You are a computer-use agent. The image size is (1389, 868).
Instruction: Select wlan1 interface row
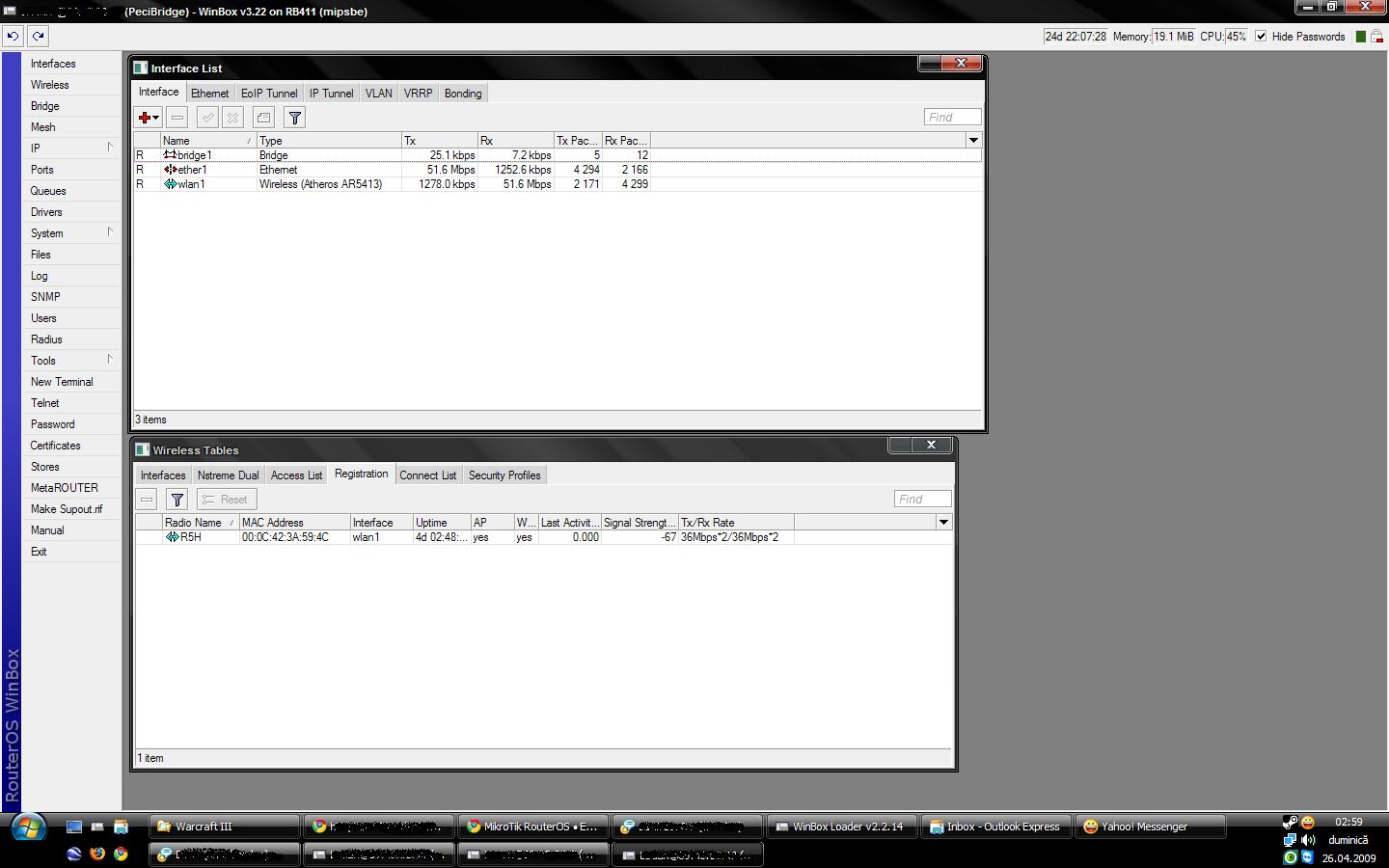tap(558, 184)
